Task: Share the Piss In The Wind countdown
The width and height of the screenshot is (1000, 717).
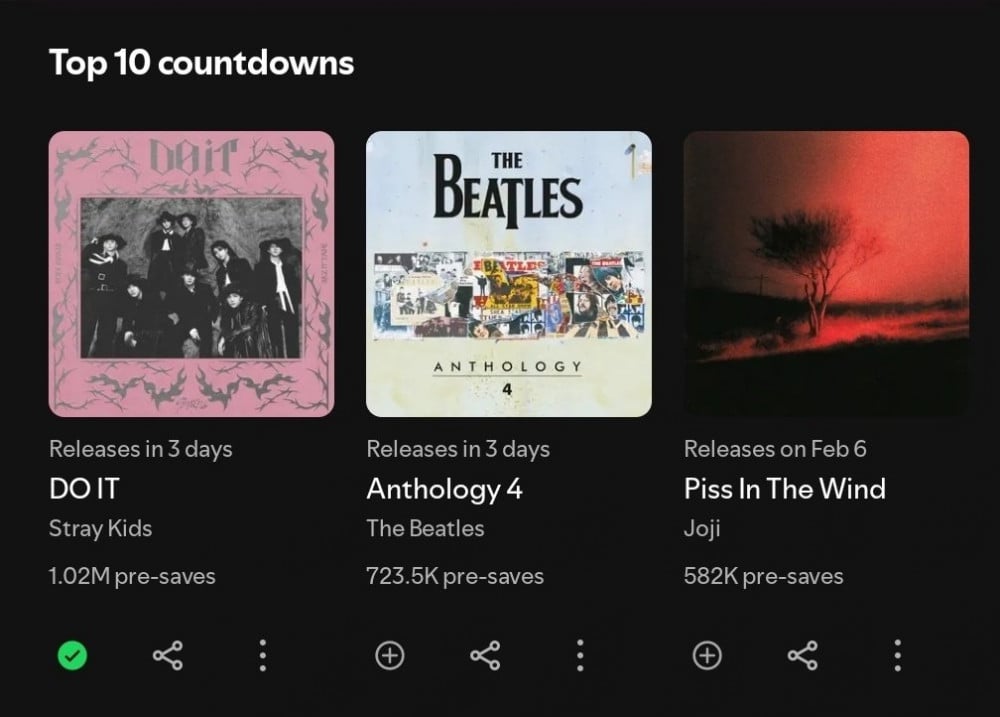Action: tap(803, 656)
